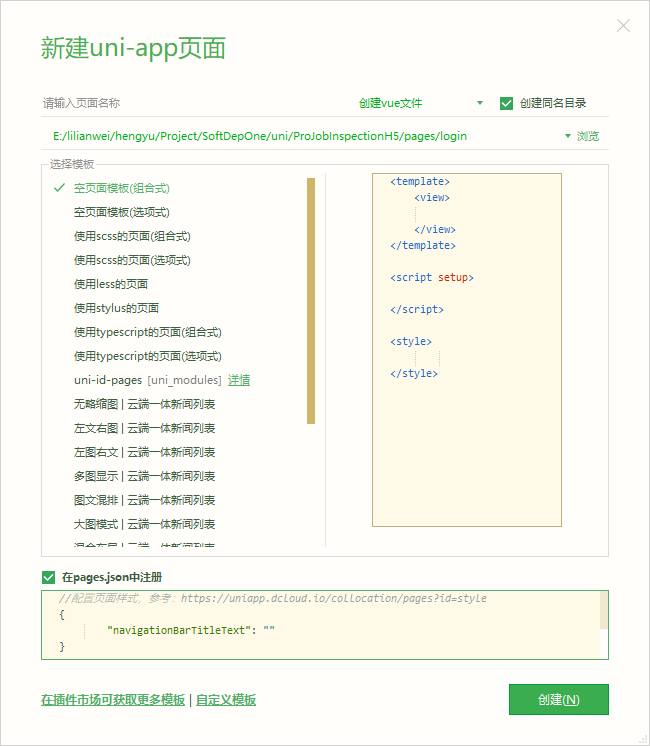650x746 pixels.
Task: Select 图文混排 | 云端一体新闻列表 template
Action: coord(145,500)
